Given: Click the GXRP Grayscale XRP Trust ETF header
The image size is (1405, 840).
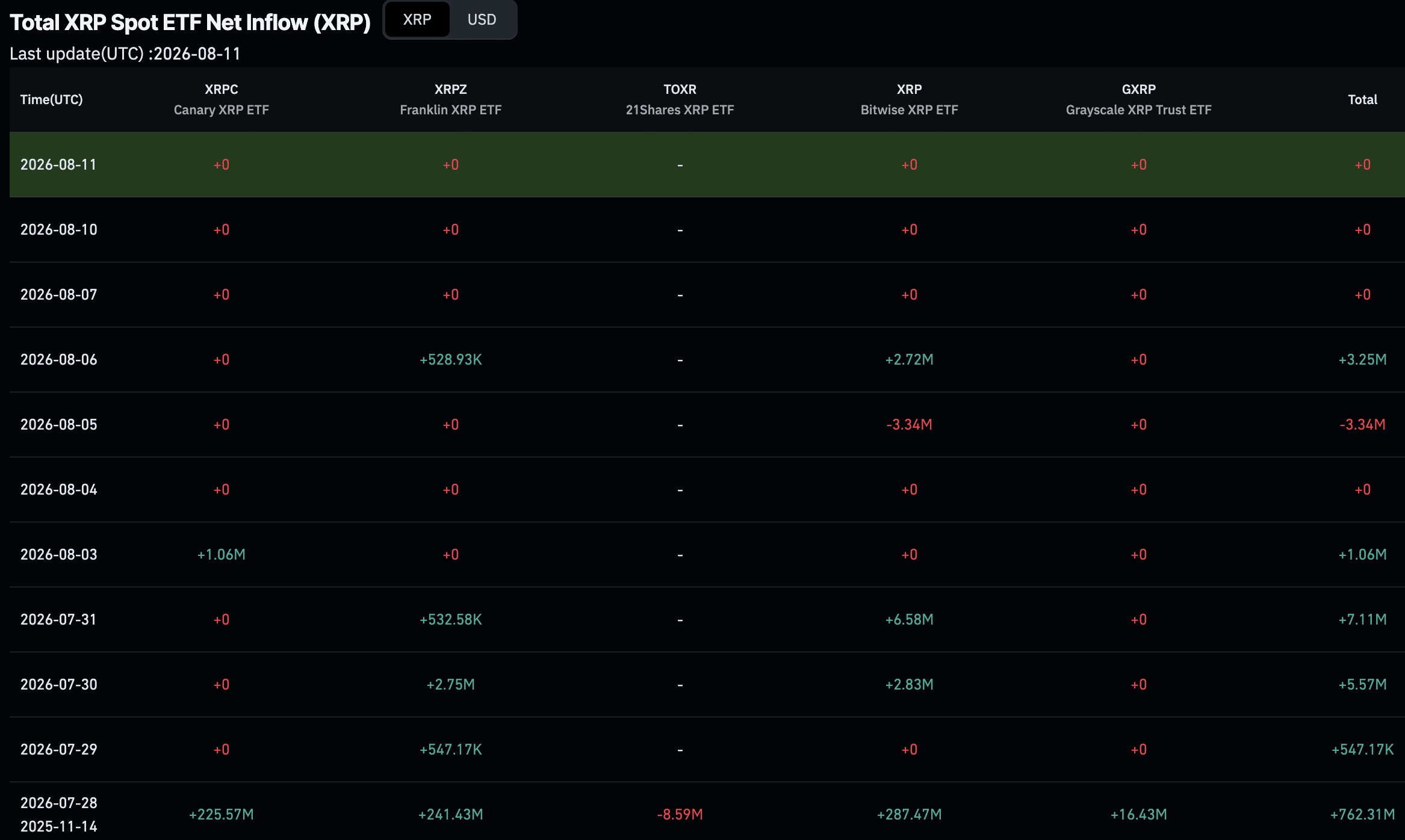Looking at the screenshot, I should (1139, 99).
